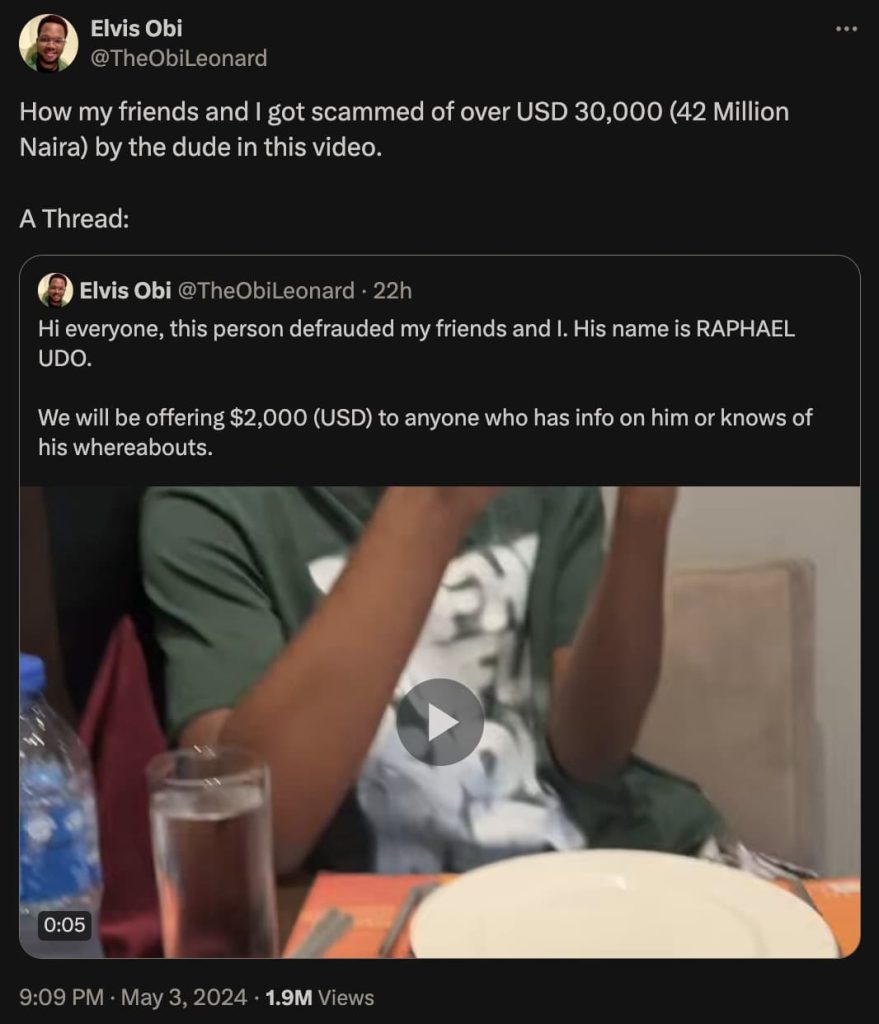Image resolution: width=879 pixels, height=1024 pixels.
Task: Click the 9:09 PM May 3, 2024 timestamp
Action: [x=133, y=997]
